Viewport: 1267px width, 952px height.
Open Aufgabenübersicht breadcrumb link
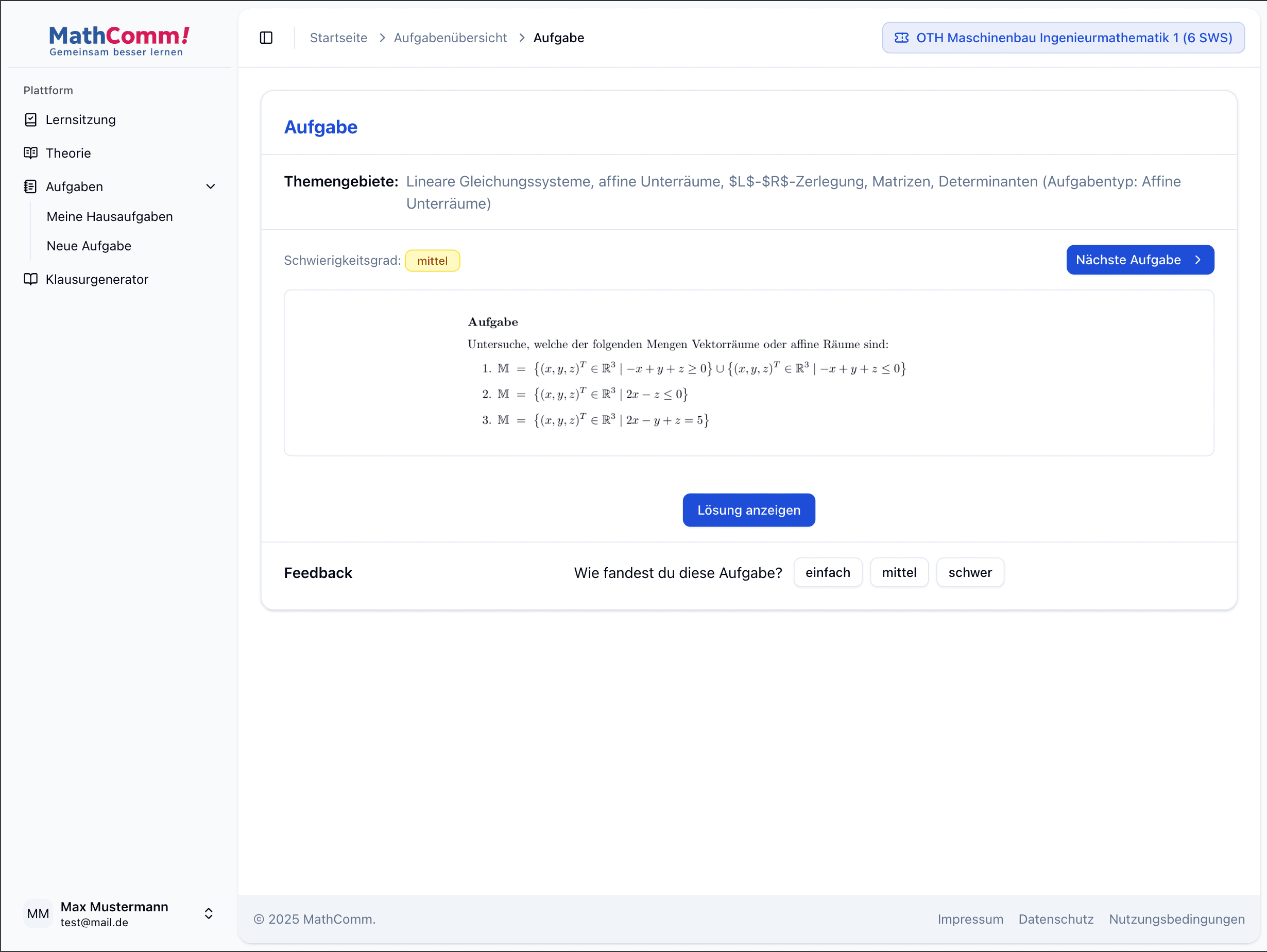(x=450, y=38)
